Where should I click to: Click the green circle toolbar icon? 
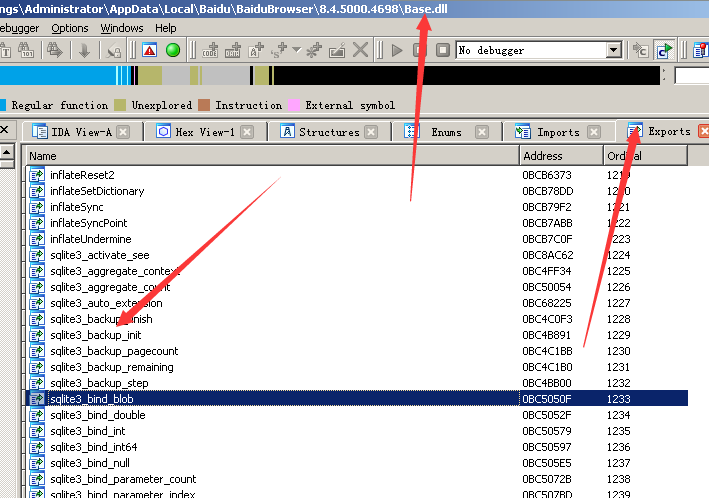point(173,50)
